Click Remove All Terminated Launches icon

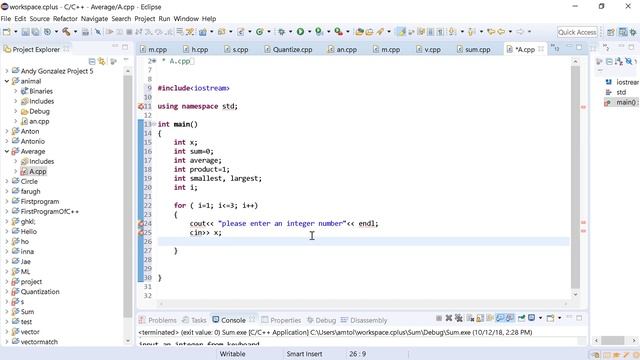coord(459,318)
